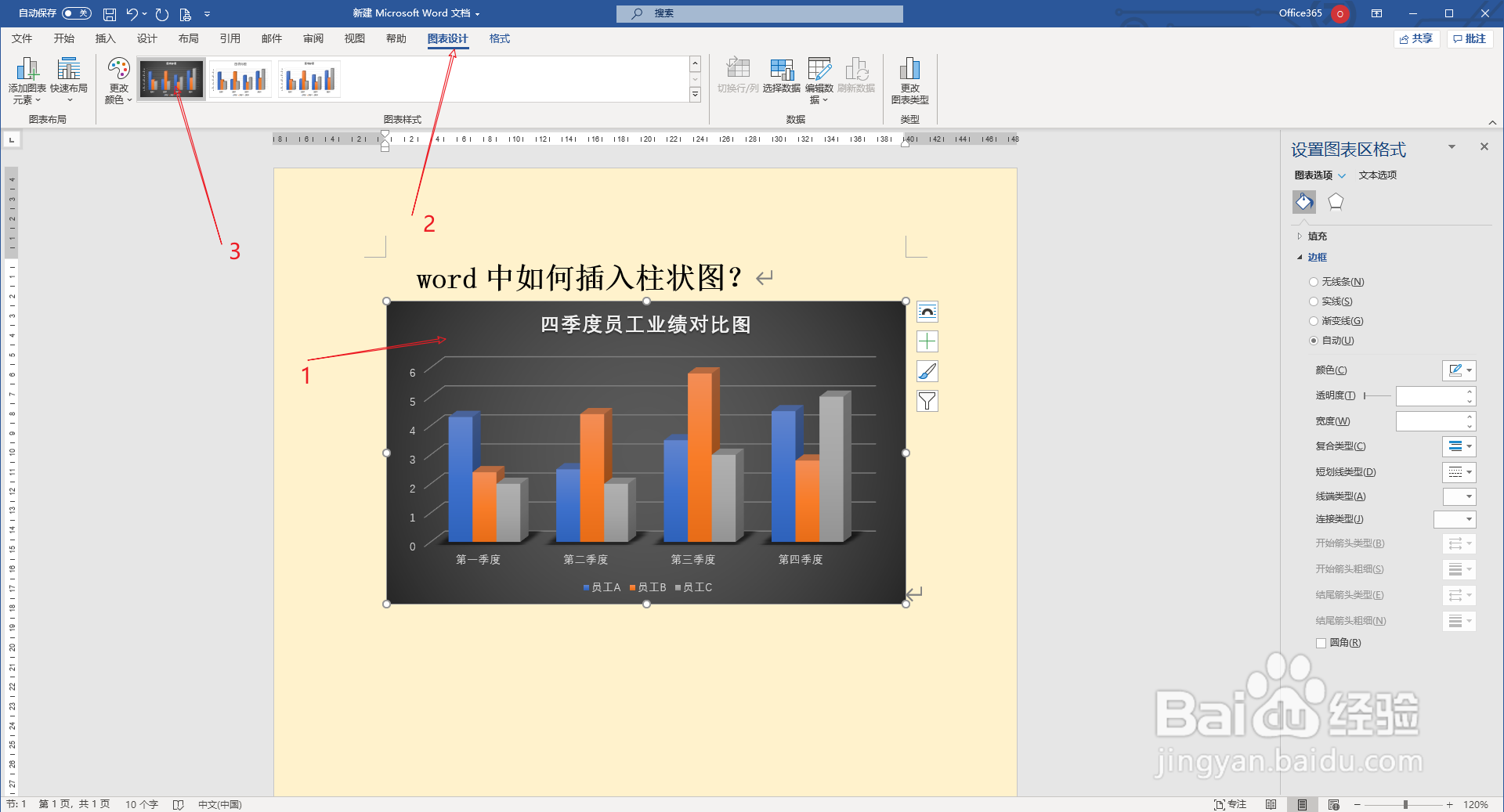This screenshot has width=1504, height=812.
Task: Check the Rounded corners checkbox
Action: 1321,643
